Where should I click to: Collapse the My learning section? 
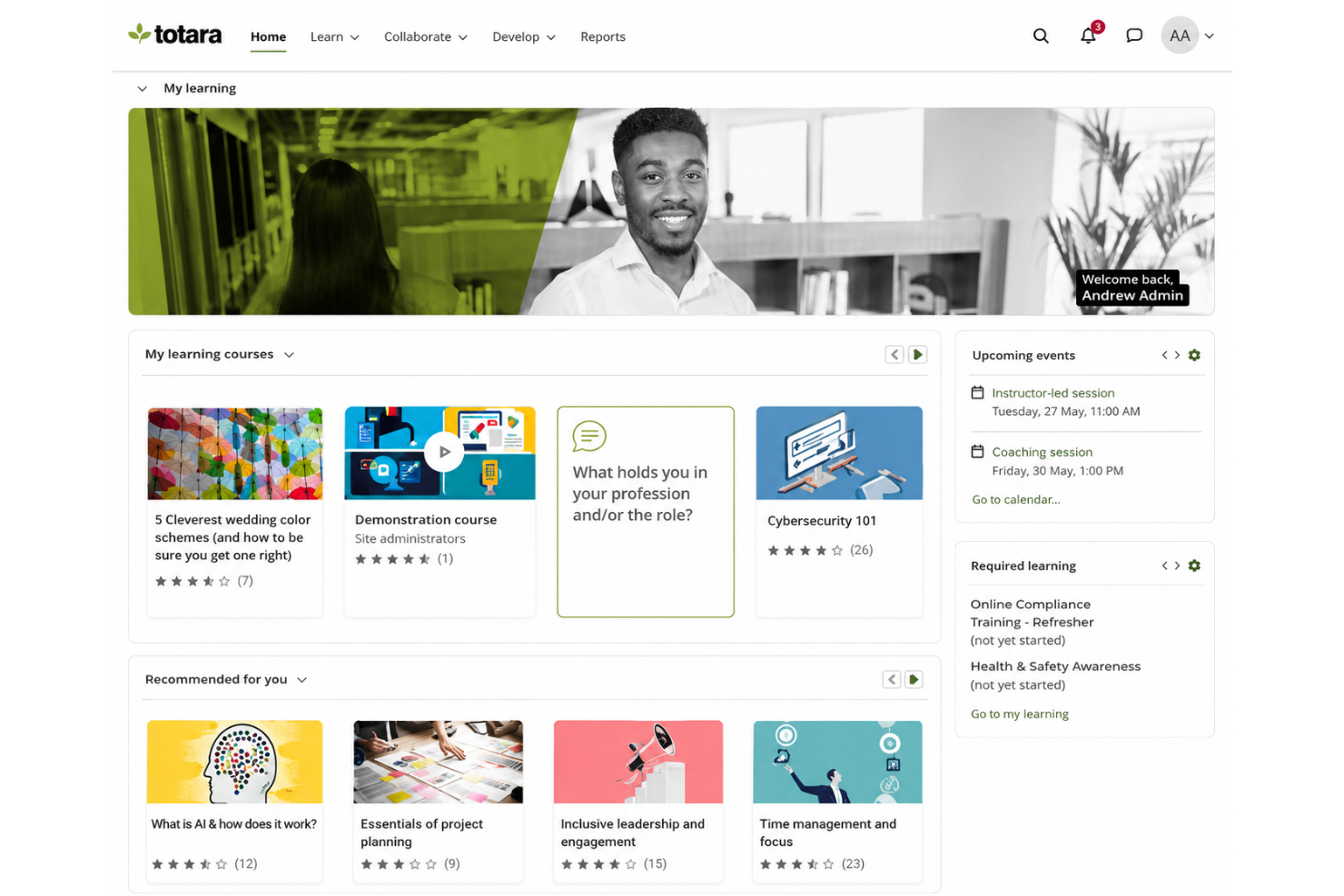(x=142, y=89)
